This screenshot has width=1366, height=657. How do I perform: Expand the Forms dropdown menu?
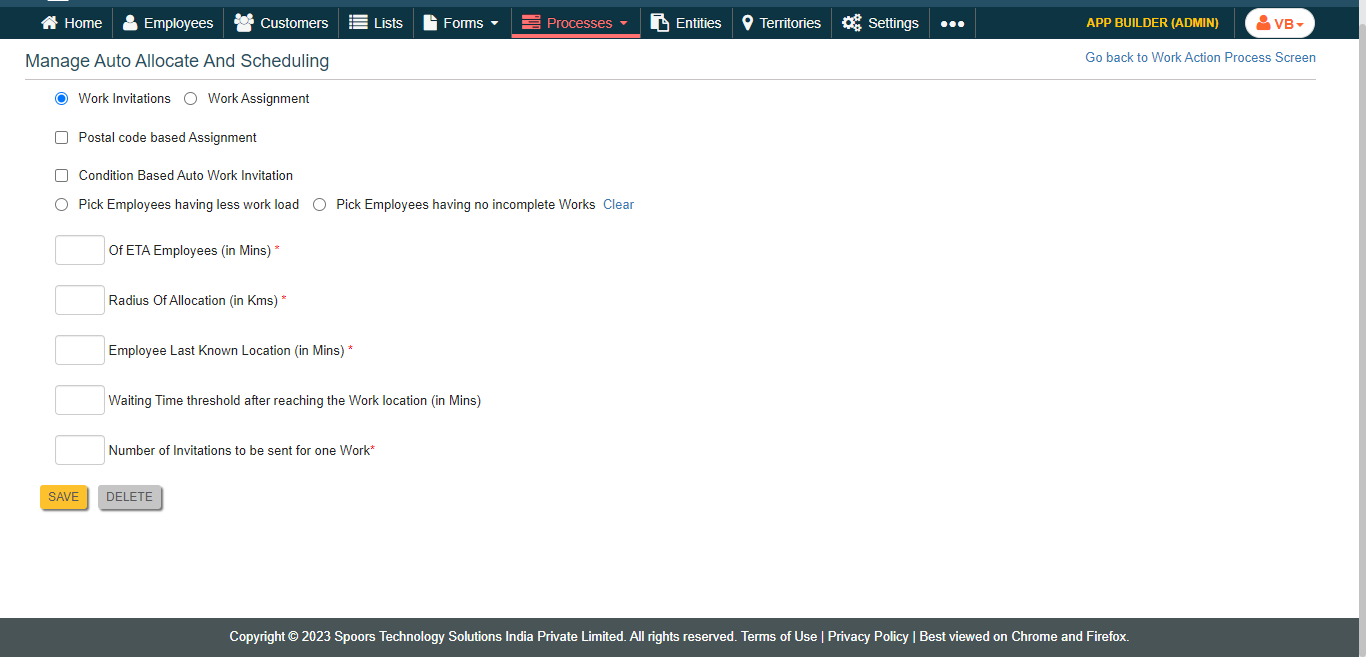[x=461, y=23]
